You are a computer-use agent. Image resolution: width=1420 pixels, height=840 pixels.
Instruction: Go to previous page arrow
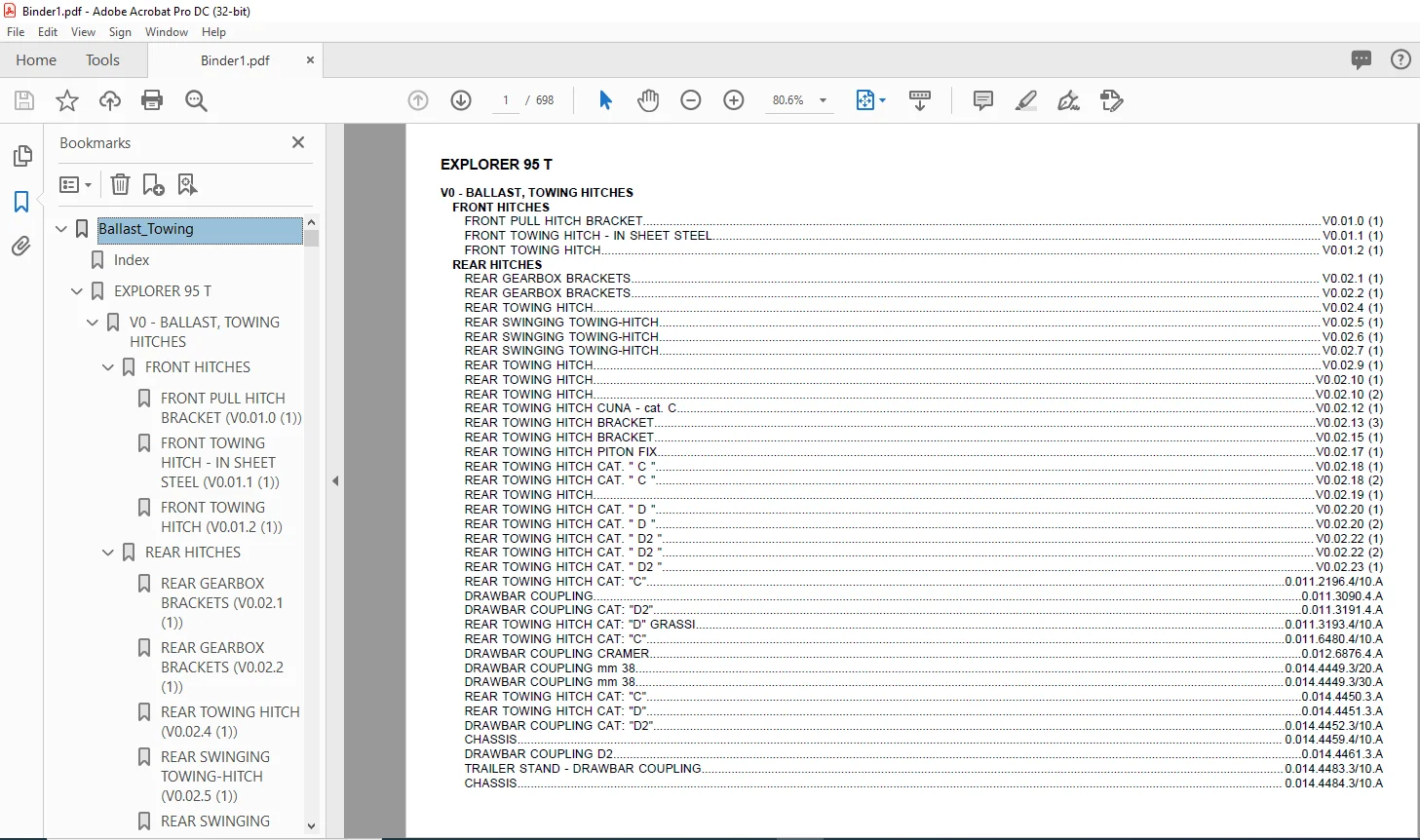418,100
